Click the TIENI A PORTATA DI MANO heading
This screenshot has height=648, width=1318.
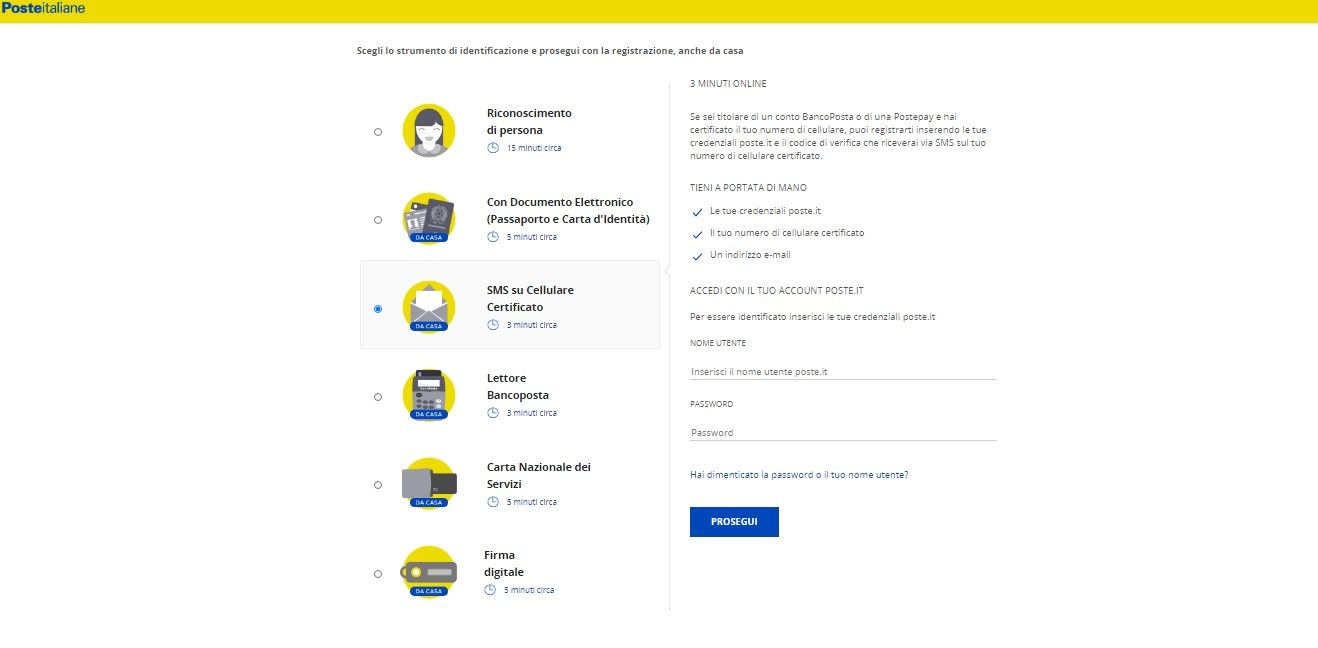748,188
